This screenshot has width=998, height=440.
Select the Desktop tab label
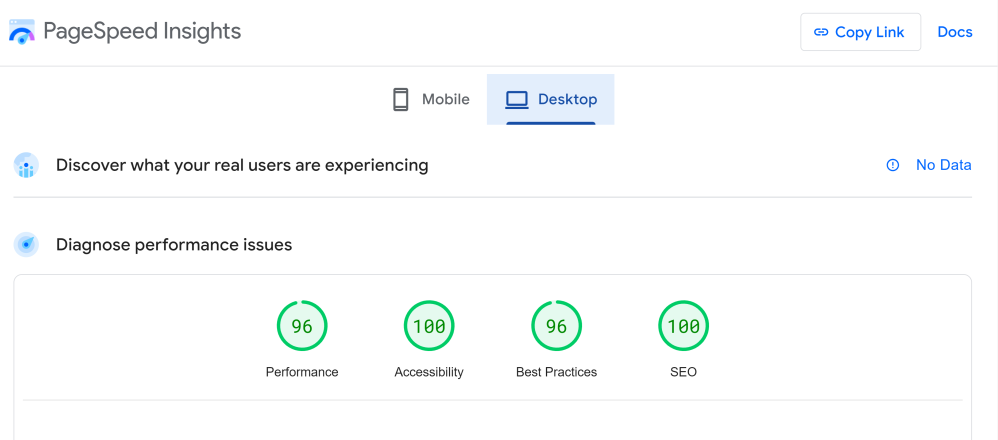(567, 100)
